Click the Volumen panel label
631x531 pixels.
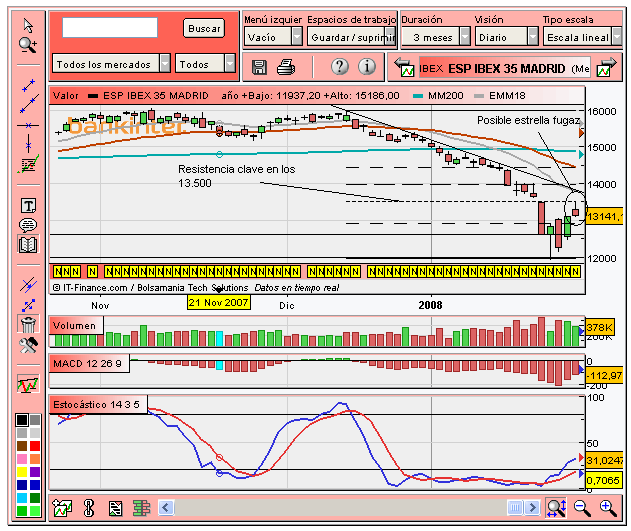[x=76, y=325]
